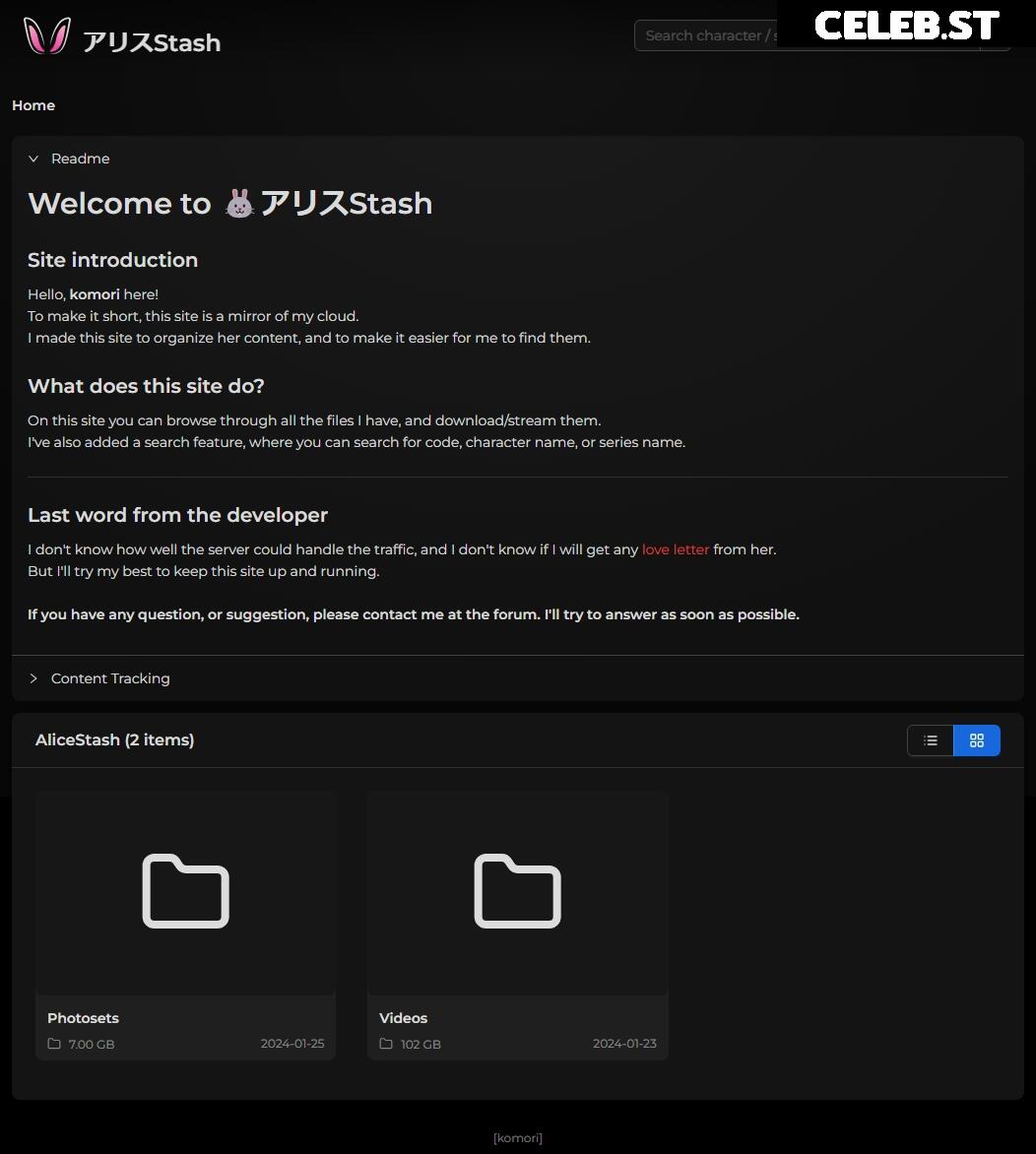The width and height of the screenshot is (1036, 1154).
Task: Click the Content Tracking section label
Action: pyautogui.click(x=110, y=678)
